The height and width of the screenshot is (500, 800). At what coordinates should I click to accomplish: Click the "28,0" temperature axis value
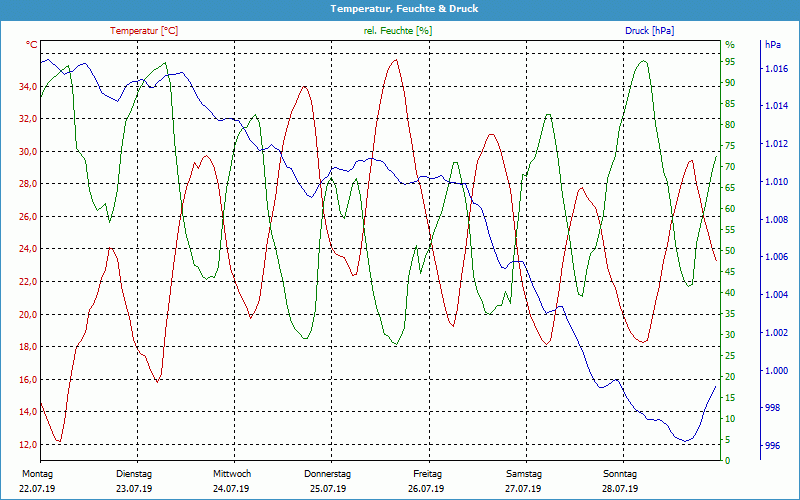[28, 184]
